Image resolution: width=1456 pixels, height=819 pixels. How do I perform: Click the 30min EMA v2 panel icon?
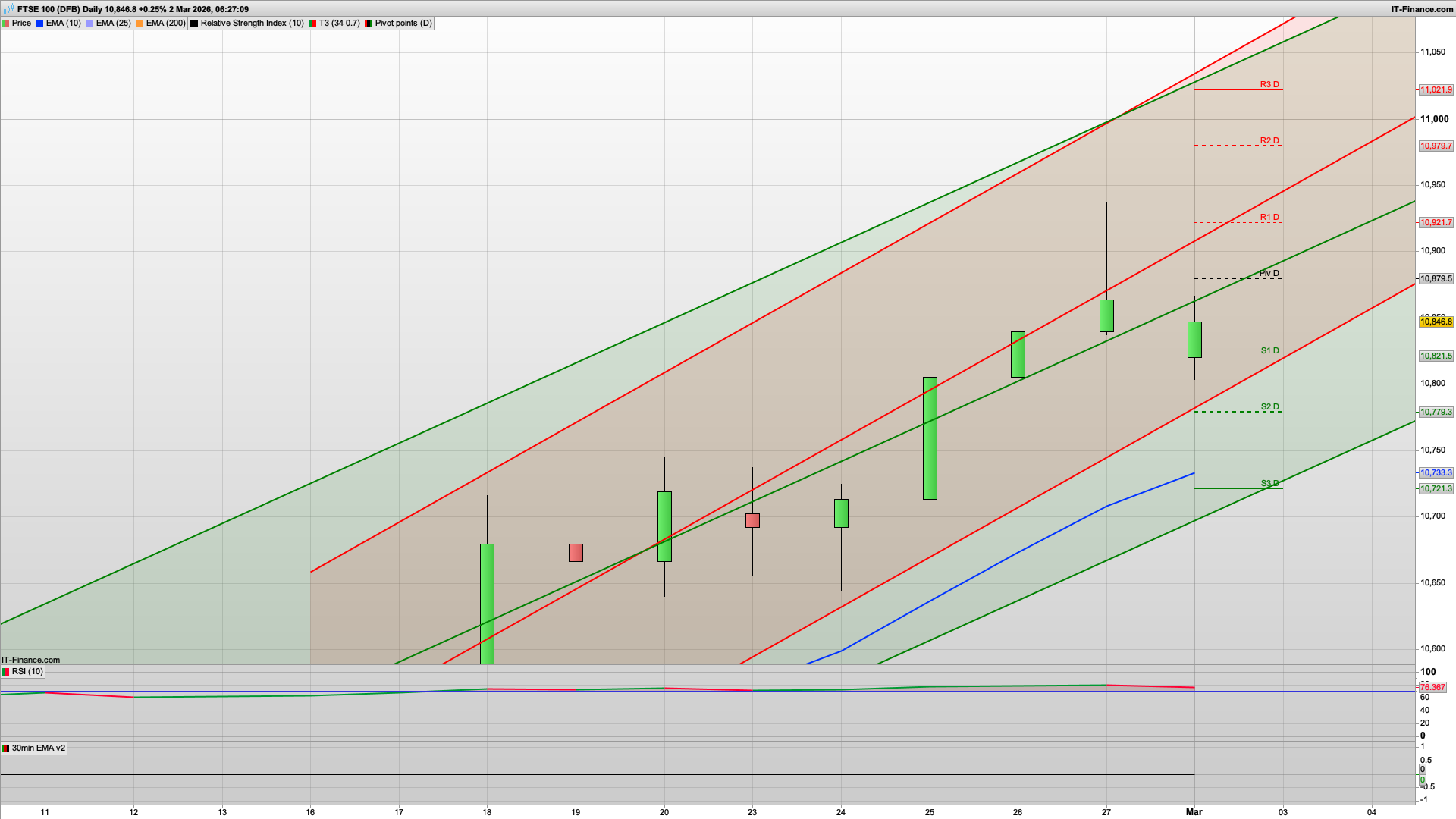coord(6,750)
